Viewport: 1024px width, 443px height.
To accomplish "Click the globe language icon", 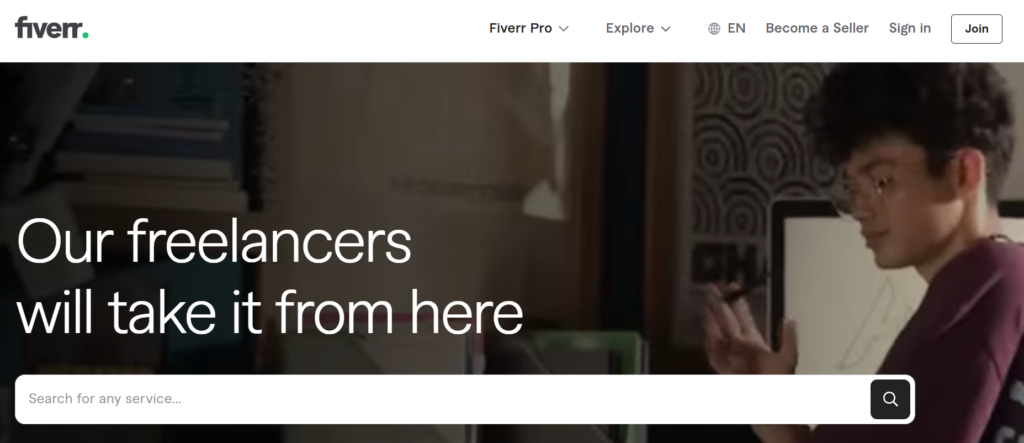I will (714, 29).
